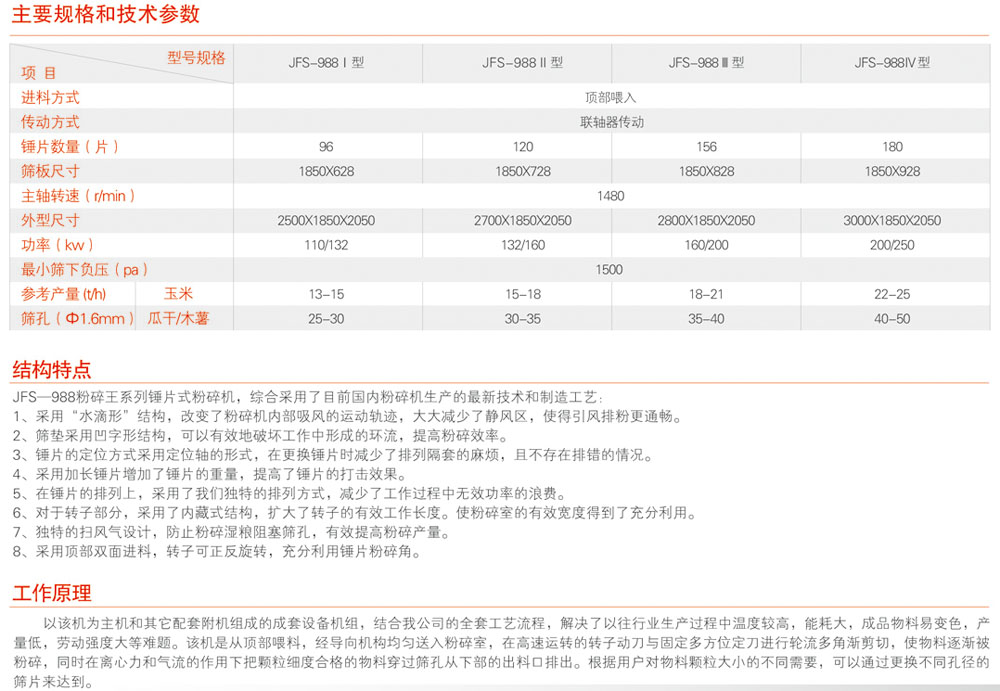Click the 顶部喂入 cell value
The width and height of the screenshot is (1000, 691).
610,98
